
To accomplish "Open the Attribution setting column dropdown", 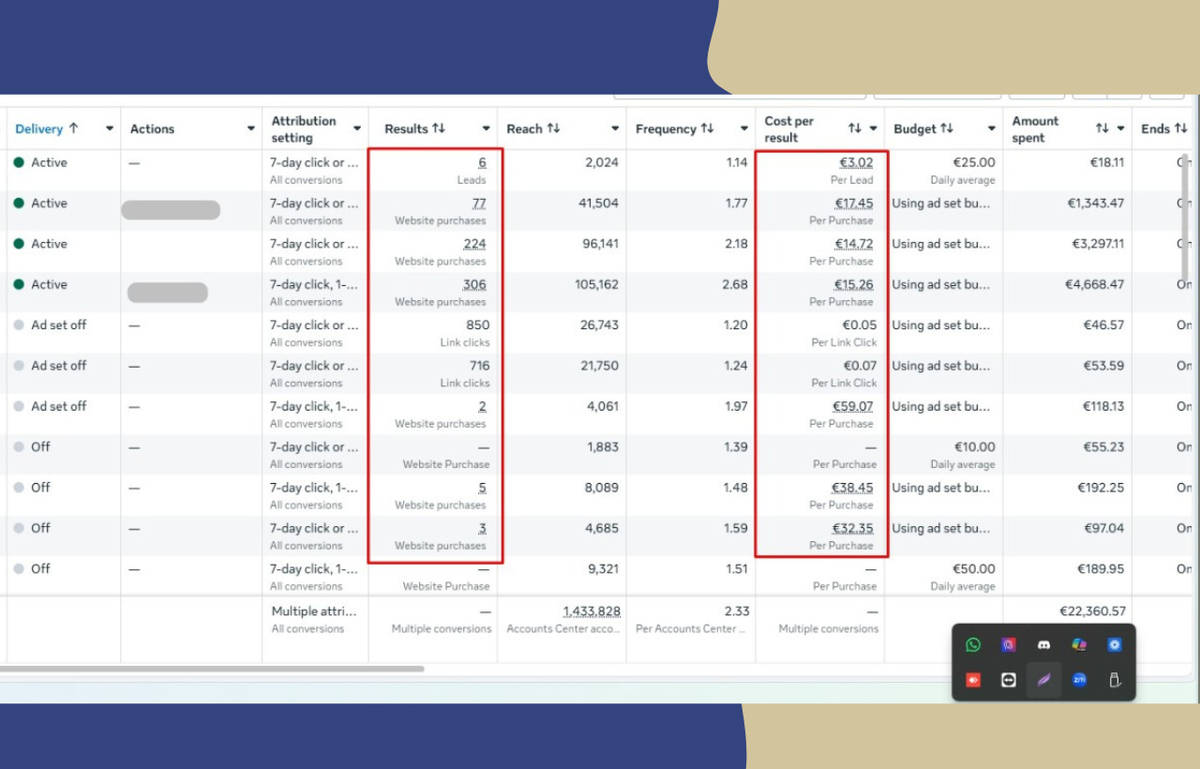I will (x=357, y=129).
